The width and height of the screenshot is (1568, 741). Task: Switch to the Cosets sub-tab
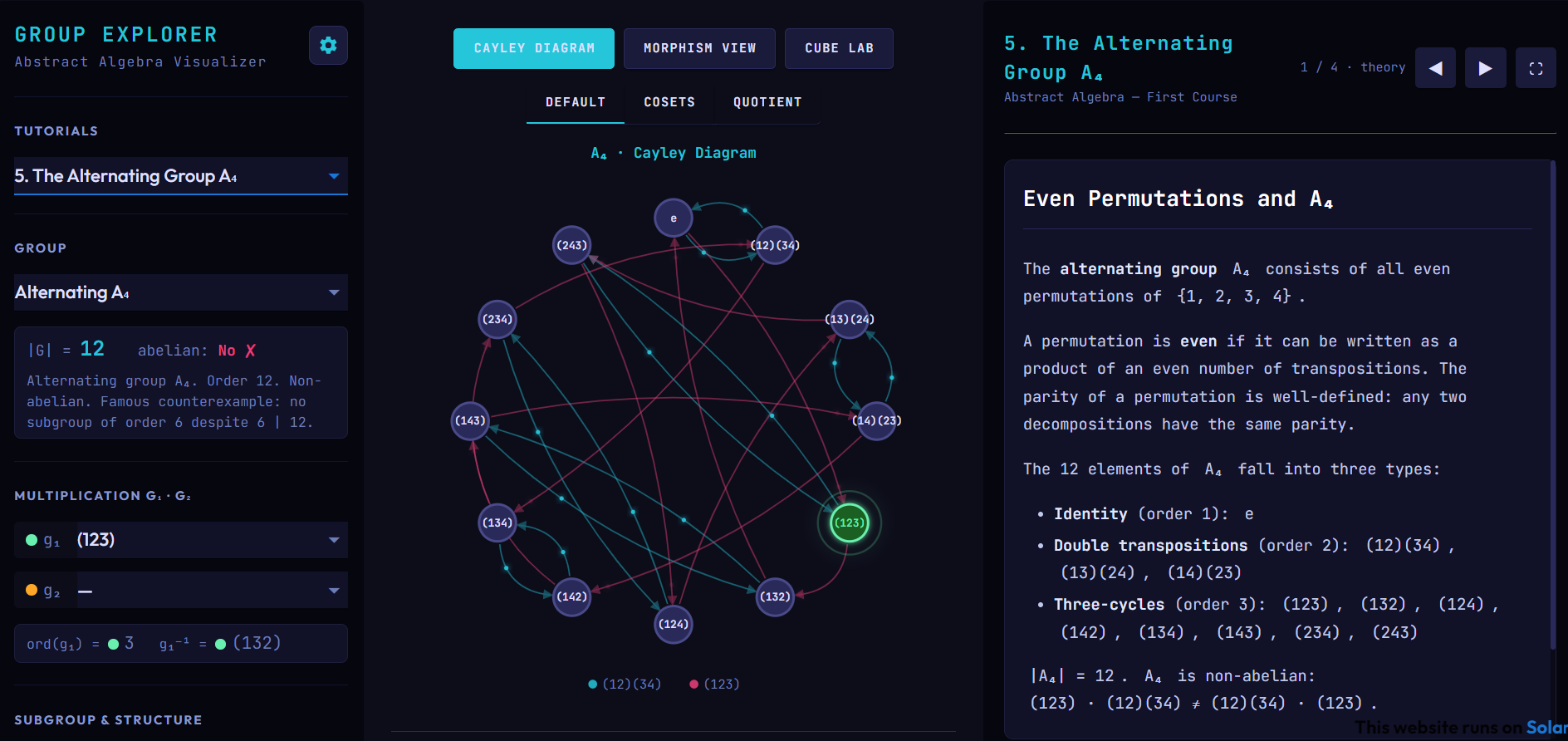click(x=669, y=102)
